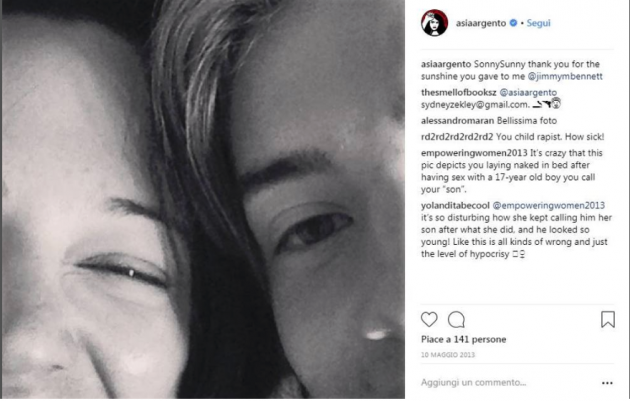This screenshot has height=401, width=630.
Task: Save post with the bookmark icon
Action: pyautogui.click(x=607, y=320)
